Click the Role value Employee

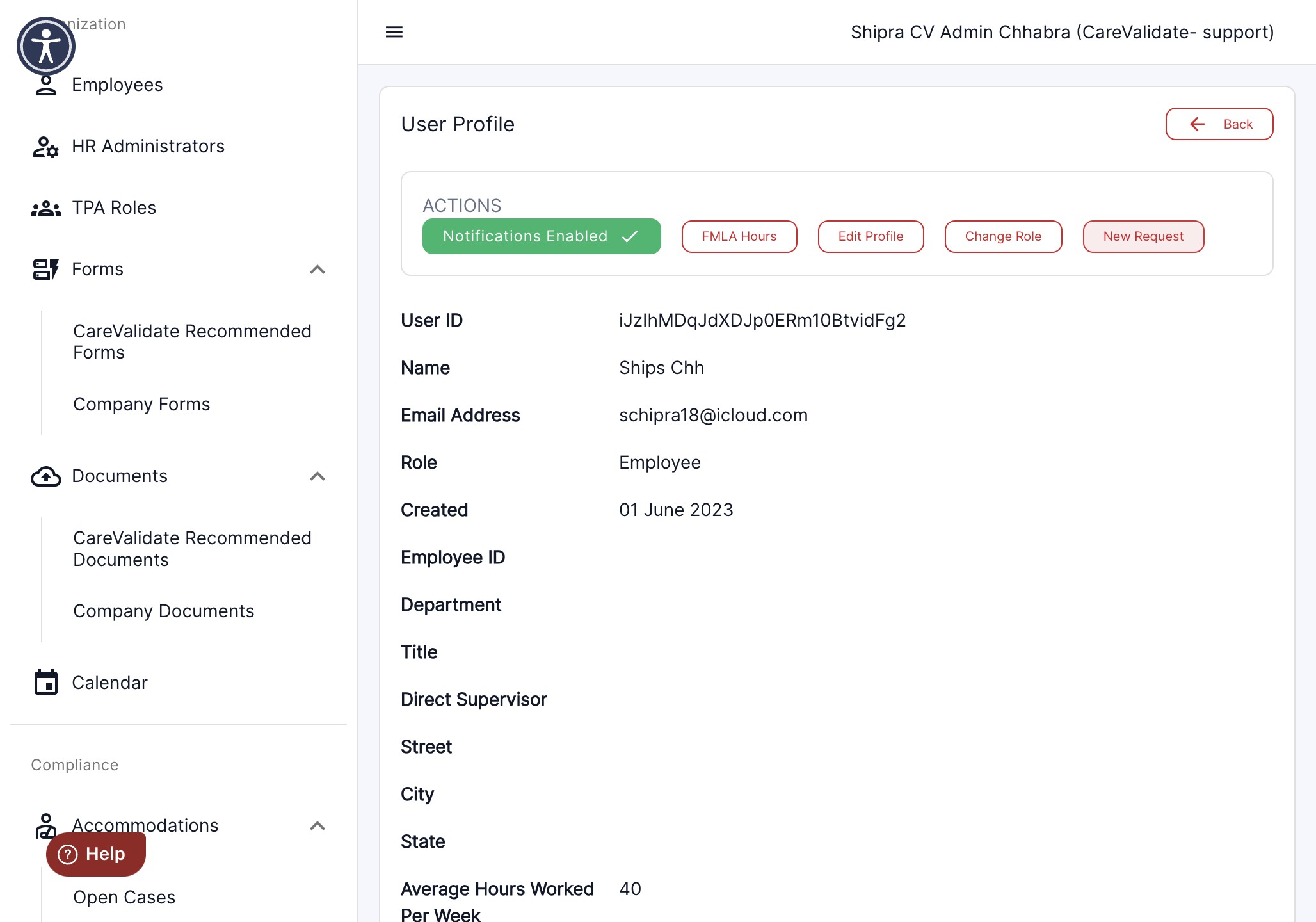click(x=660, y=463)
